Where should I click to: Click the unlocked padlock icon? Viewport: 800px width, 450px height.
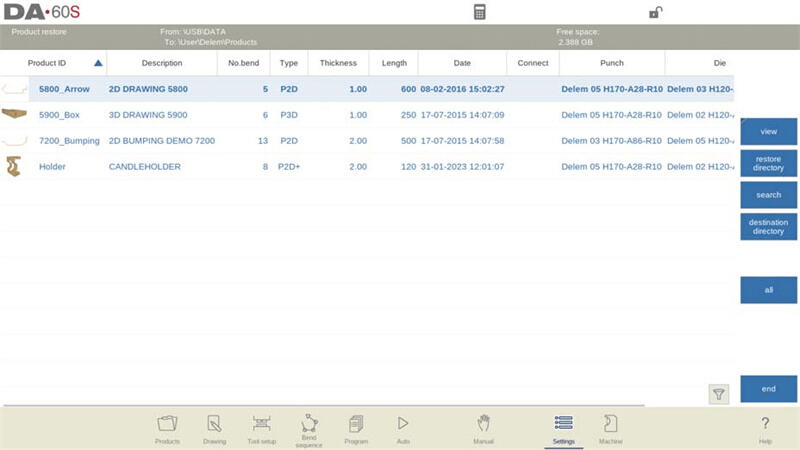654,12
